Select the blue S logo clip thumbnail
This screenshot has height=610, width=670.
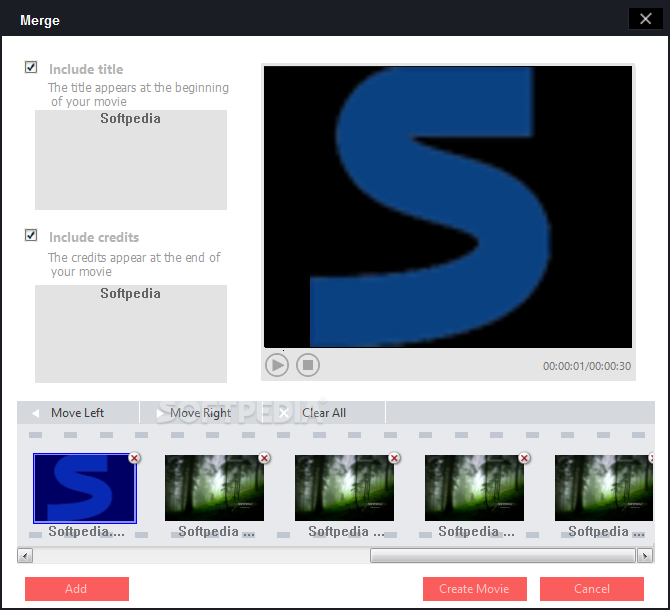(85, 488)
